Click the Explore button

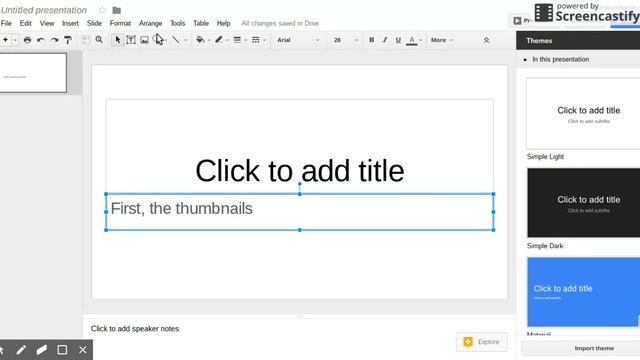click(x=482, y=342)
